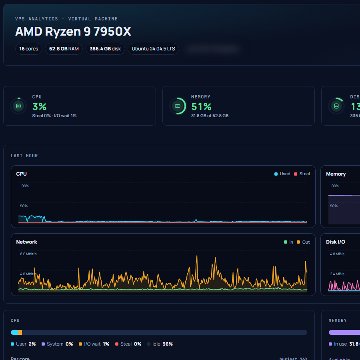Viewport: 360px width, 360px height.
Task: Click the purple System swatch in CPU breakdown
Action: [x=44, y=344]
